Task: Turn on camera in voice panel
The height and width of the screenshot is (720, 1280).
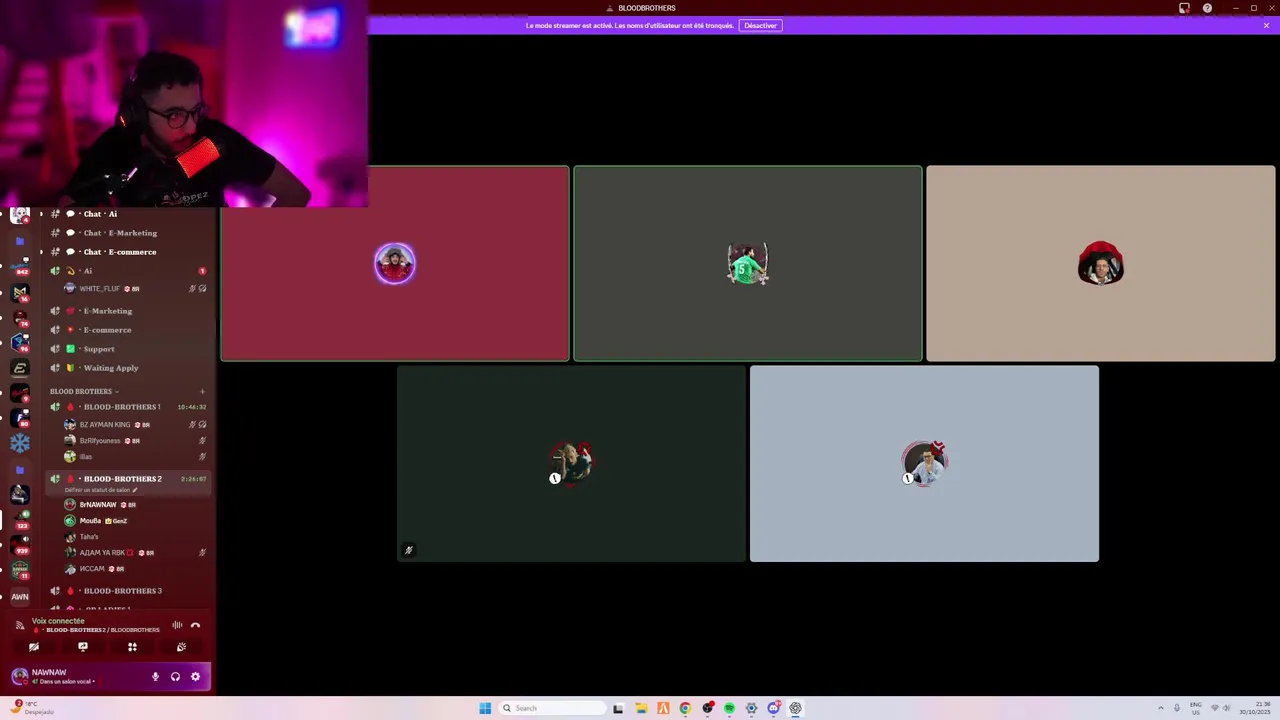Action: click(x=34, y=647)
